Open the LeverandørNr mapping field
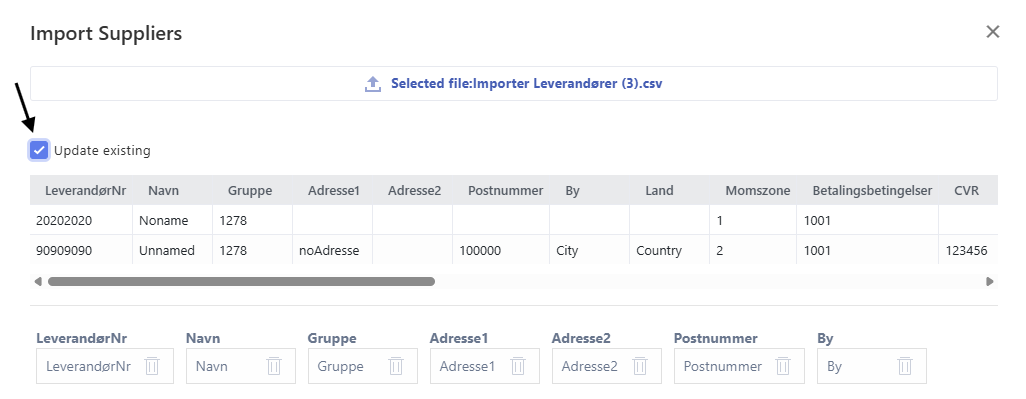Viewport: 1026px width, 399px height. [105, 366]
